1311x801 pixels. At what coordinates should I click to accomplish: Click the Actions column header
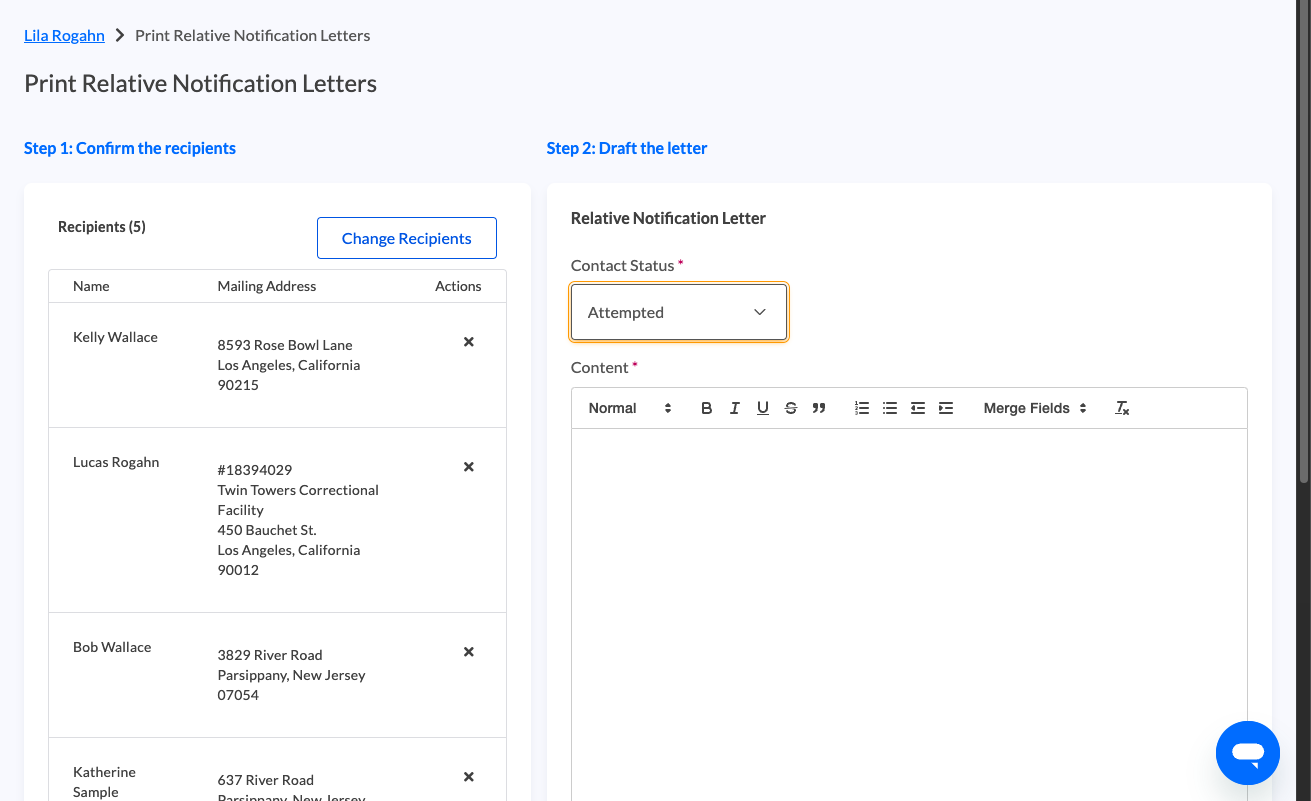[458, 286]
